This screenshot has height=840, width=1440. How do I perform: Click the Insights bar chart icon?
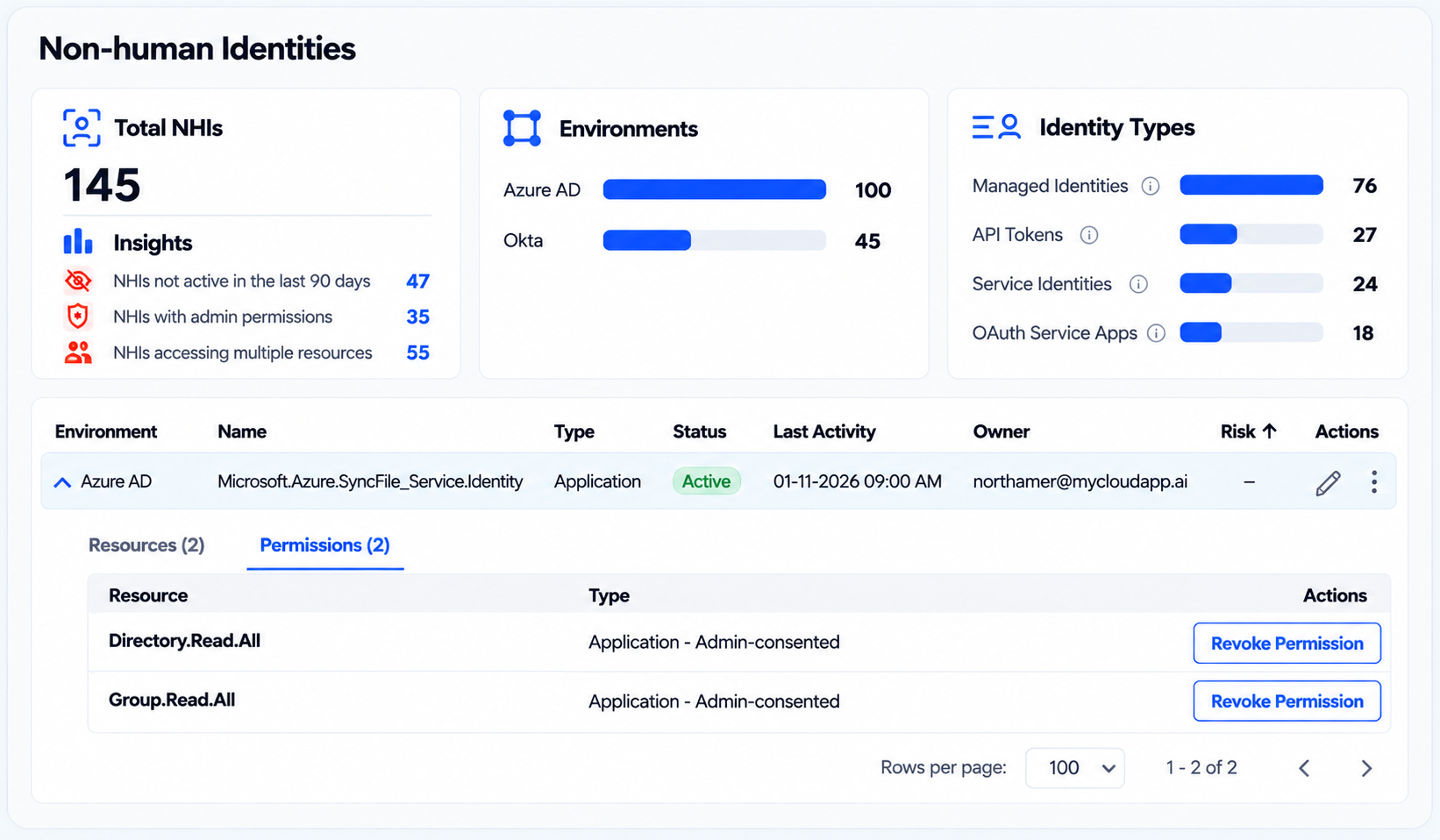[x=78, y=241]
